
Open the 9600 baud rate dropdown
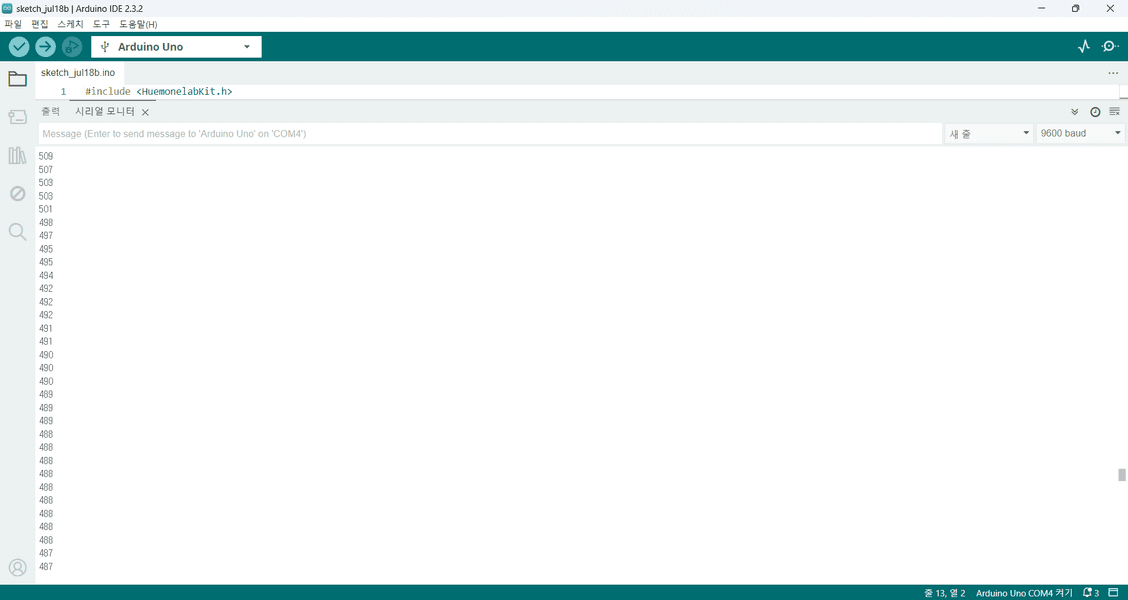point(1080,133)
